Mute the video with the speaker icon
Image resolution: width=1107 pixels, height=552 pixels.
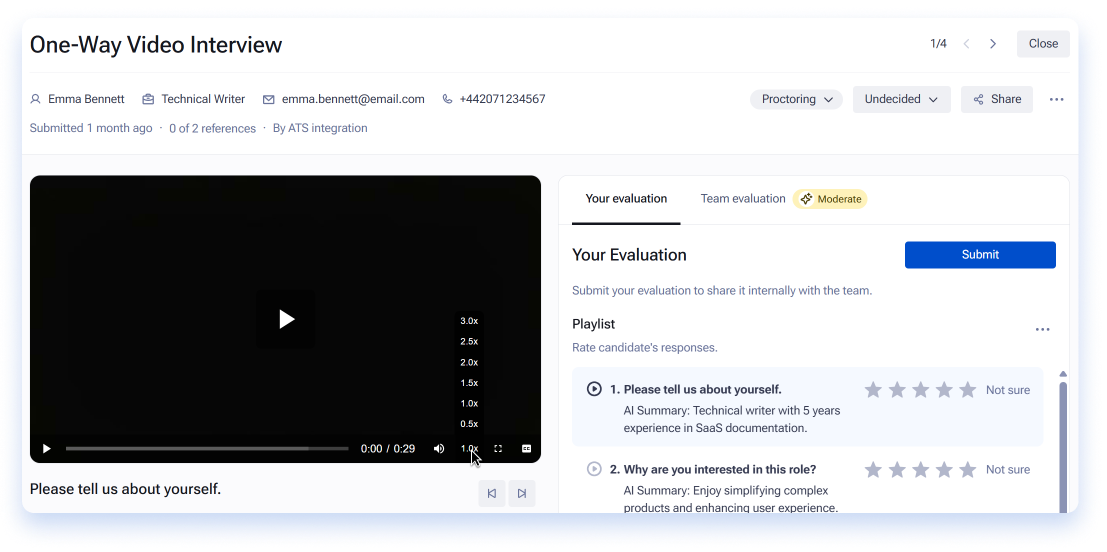pos(439,448)
